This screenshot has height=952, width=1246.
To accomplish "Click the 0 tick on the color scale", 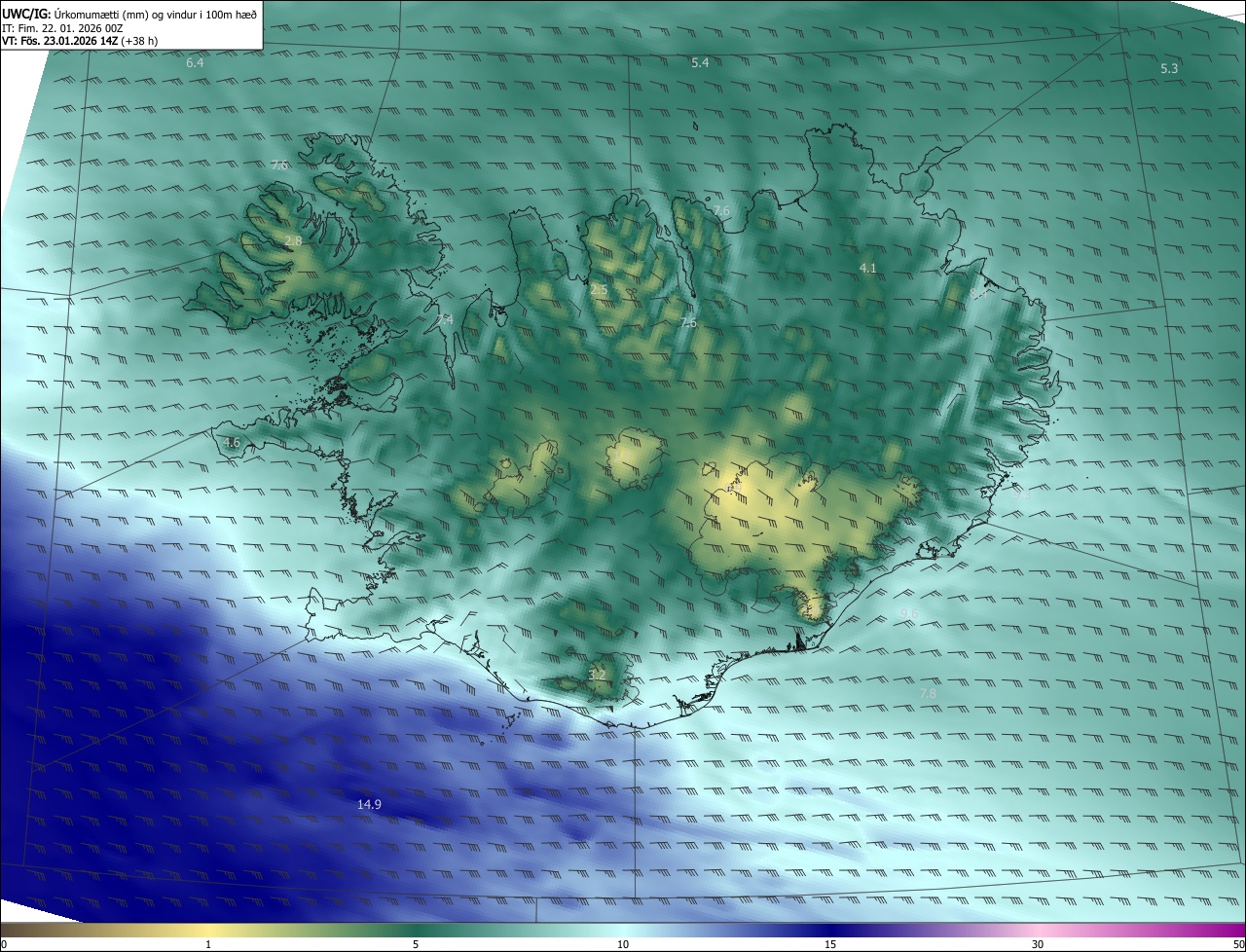I will pyautogui.click(x=4, y=944).
